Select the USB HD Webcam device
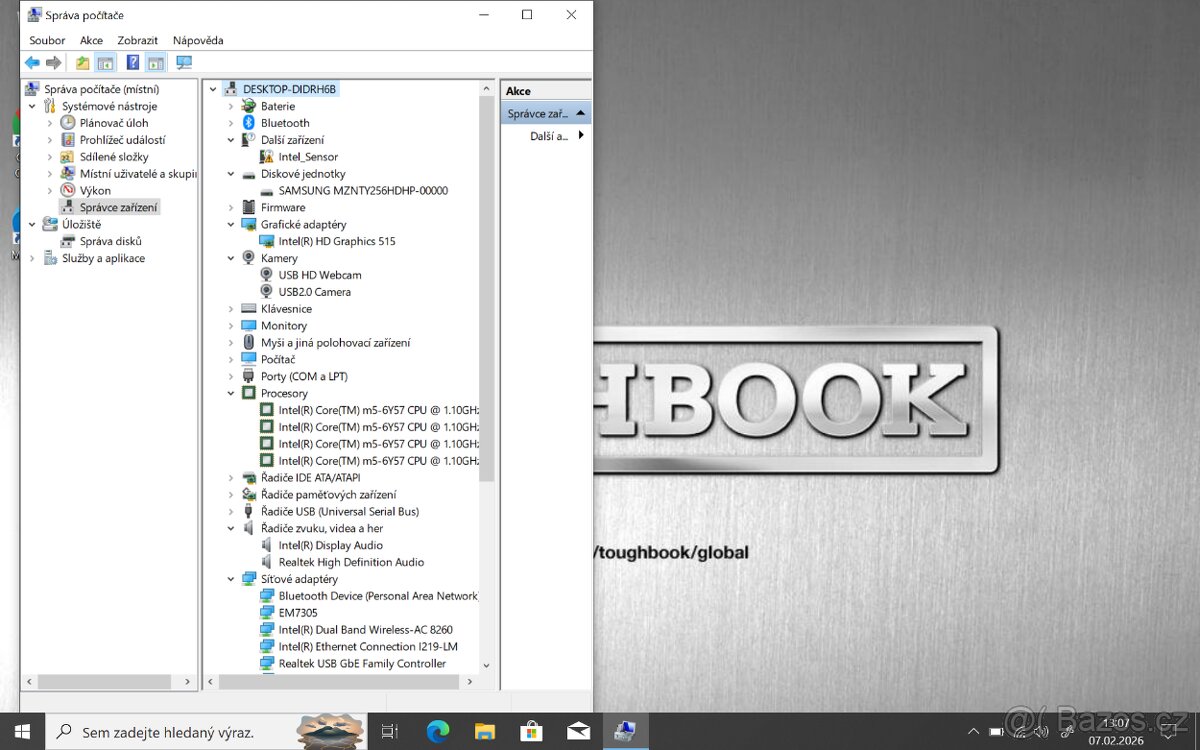Image resolution: width=1200 pixels, height=750 pixels. pos(320,274)
